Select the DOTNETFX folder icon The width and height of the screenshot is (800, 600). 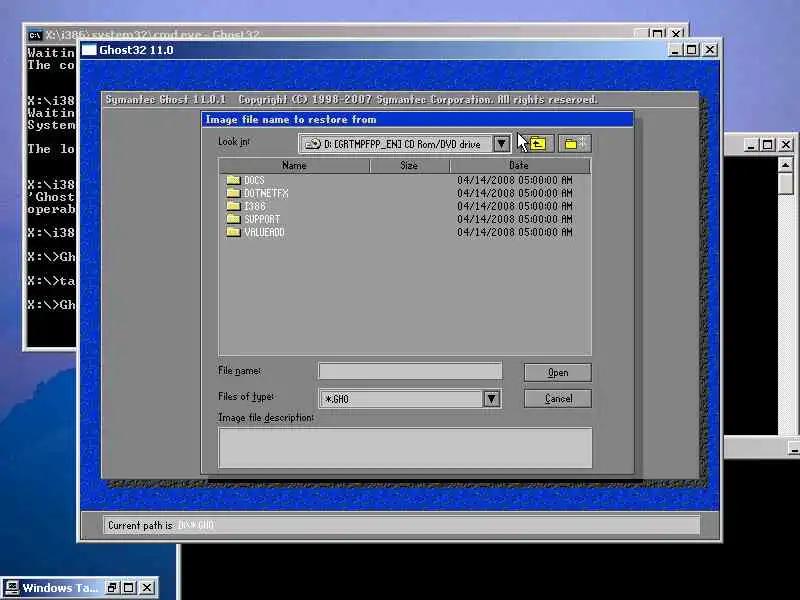coord(233,193)
